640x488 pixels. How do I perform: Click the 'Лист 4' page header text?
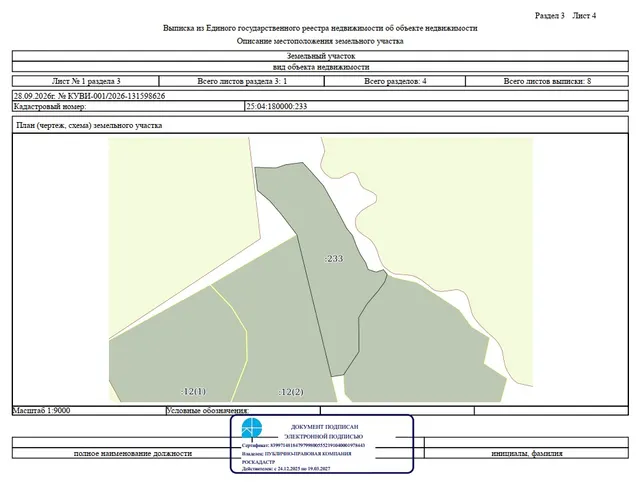(x=584, y=16)
